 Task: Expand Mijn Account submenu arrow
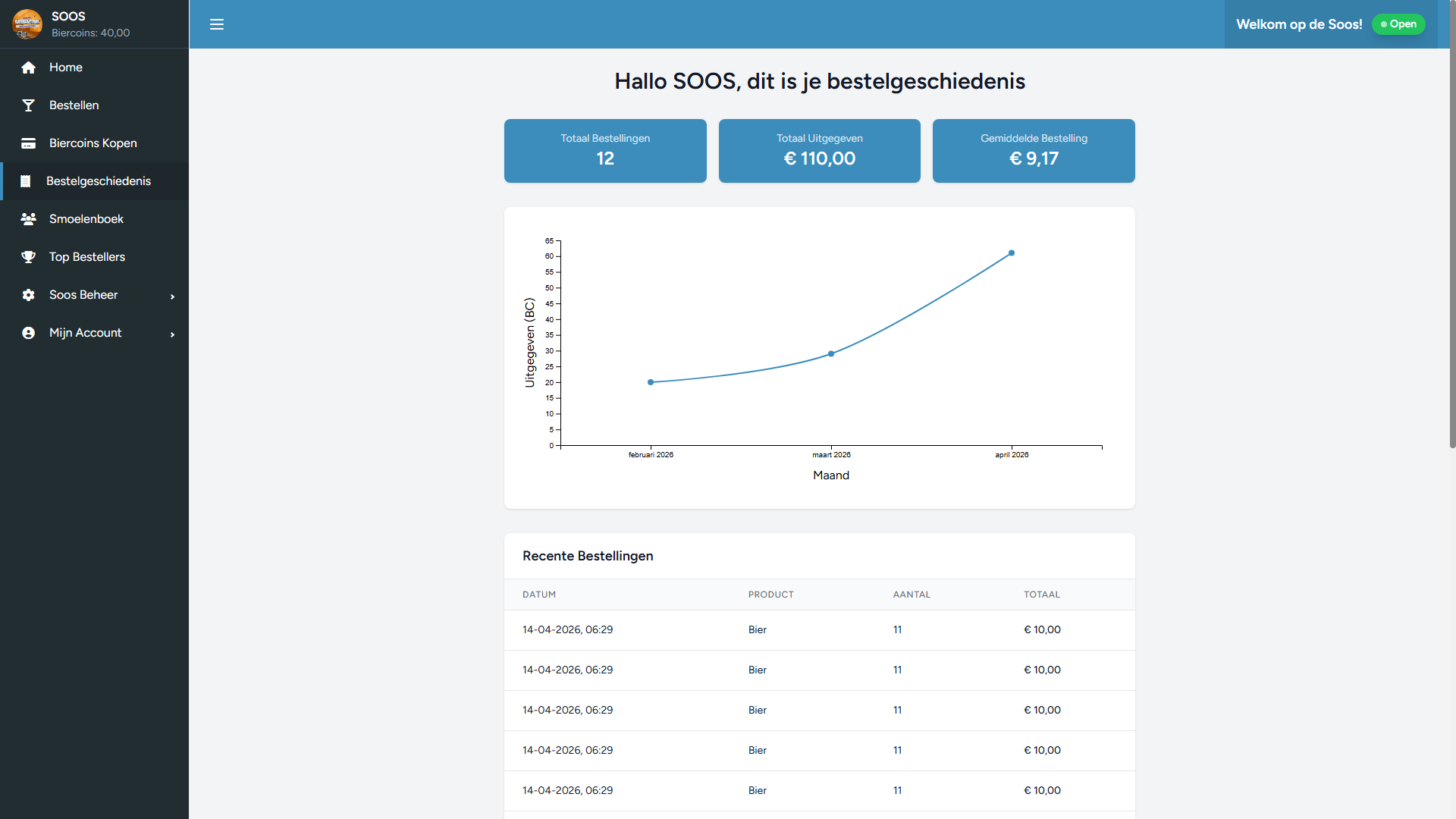click(x=172, y=334)
